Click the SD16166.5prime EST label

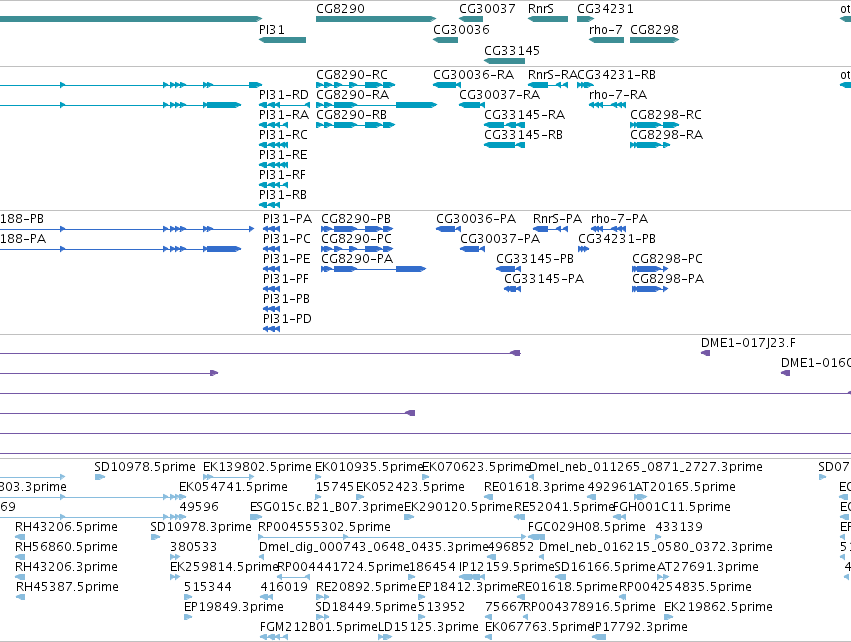click(605, 567)
